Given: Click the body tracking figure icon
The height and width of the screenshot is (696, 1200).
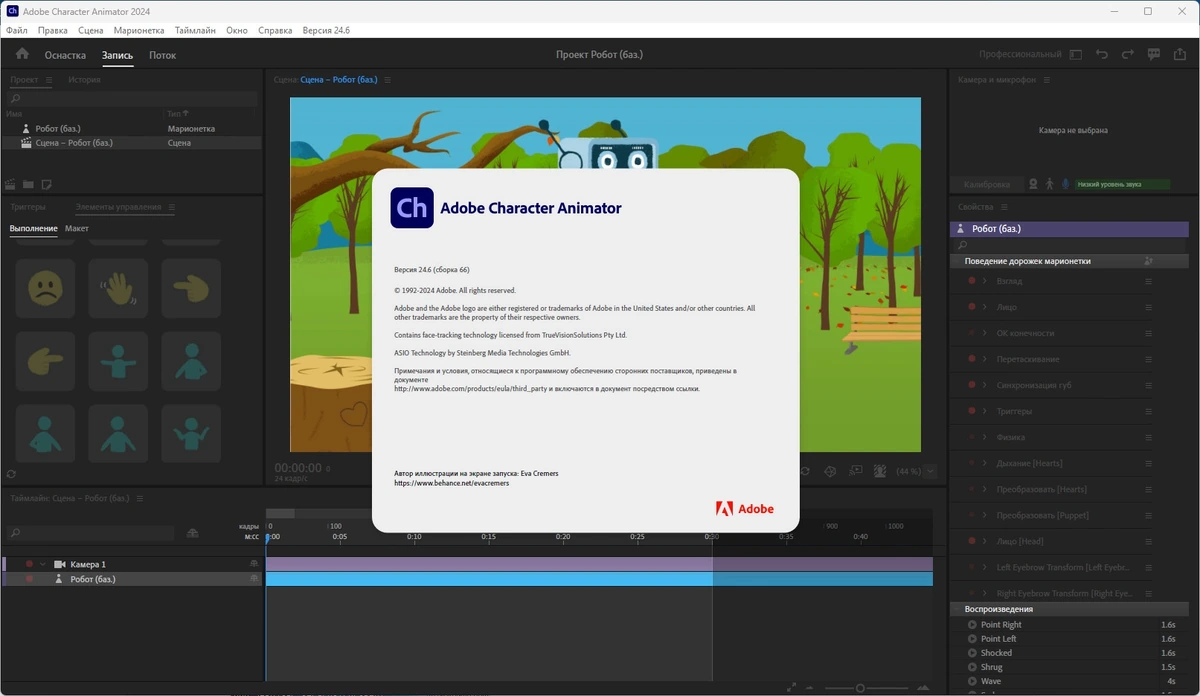Looking at the screenshot, I should (1049, 184).
